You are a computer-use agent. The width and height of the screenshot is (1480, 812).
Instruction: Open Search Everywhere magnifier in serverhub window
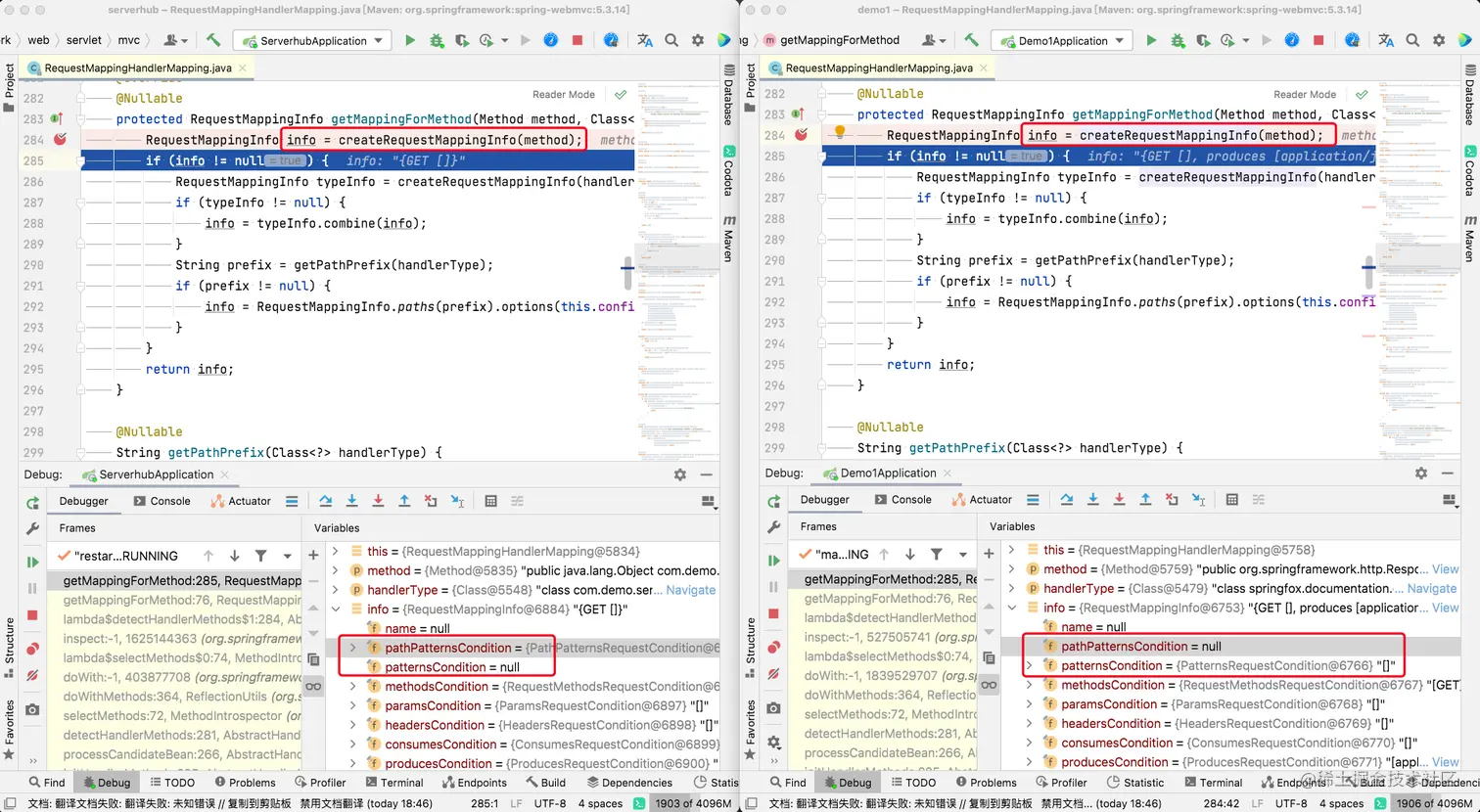pyautogui.click(x=671, y=40)
